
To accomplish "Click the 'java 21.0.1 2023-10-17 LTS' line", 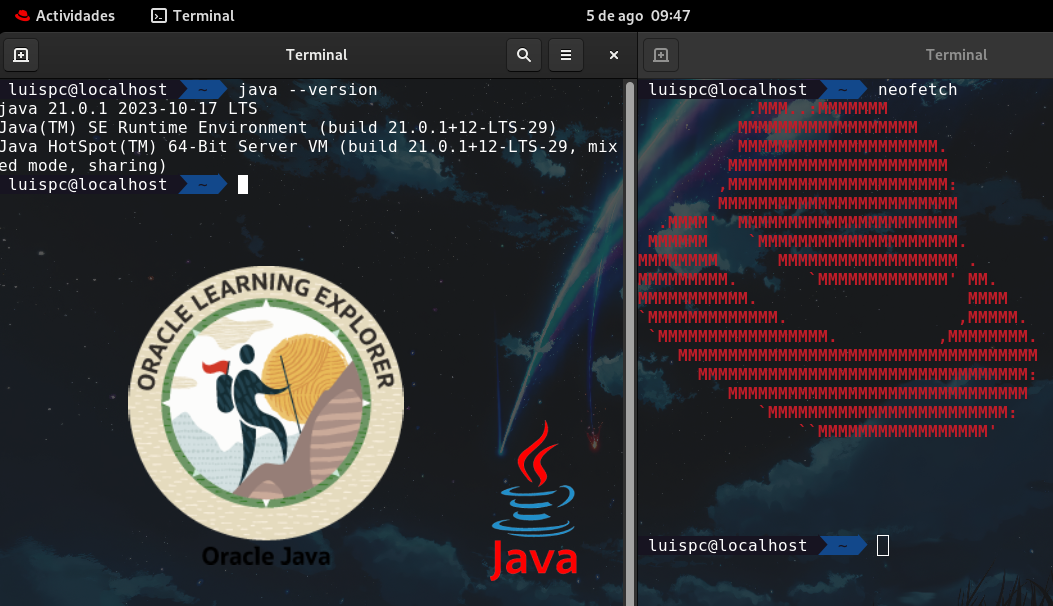I will tap(128, 108).
